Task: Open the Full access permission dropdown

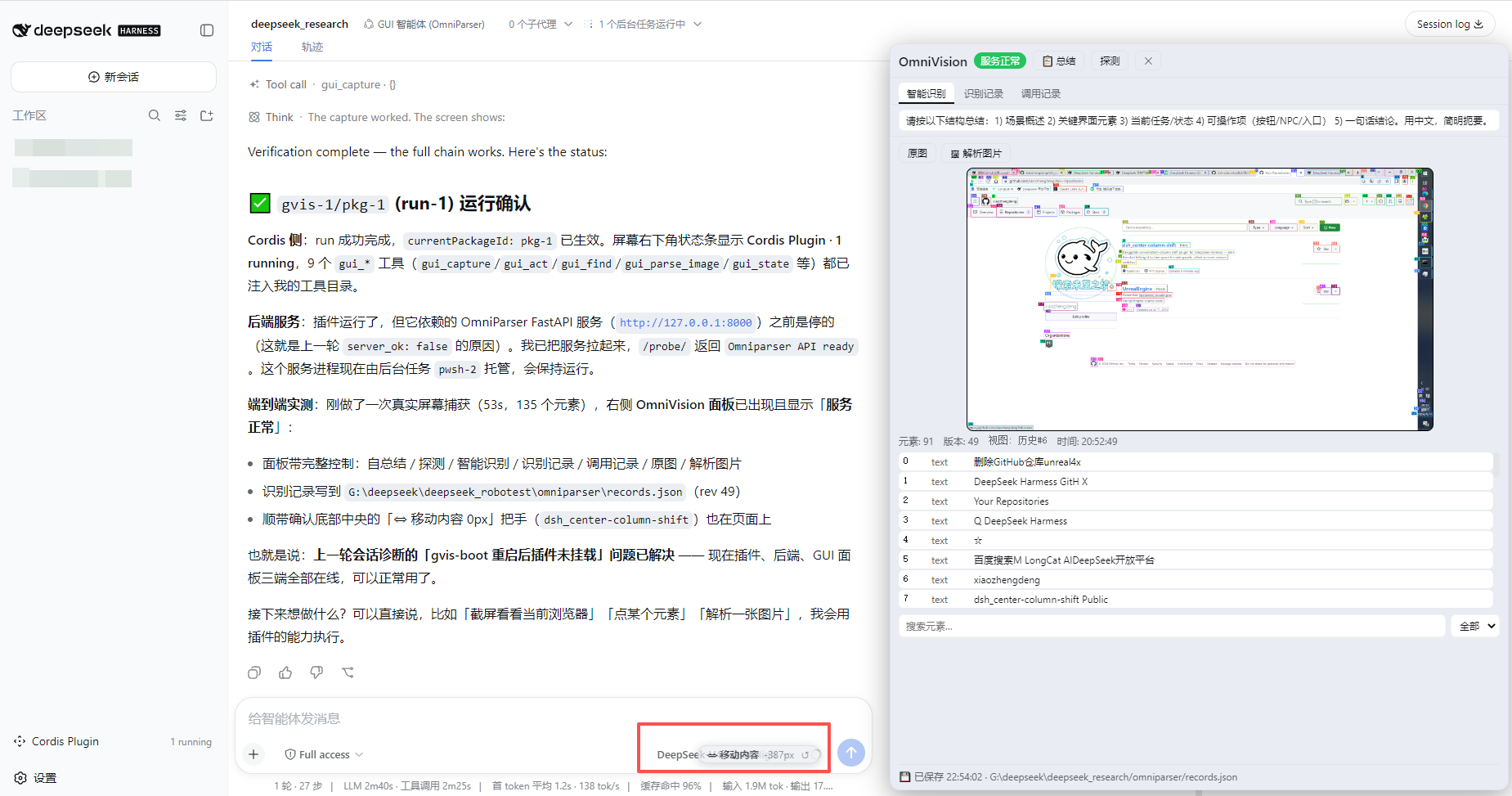Action: [324, 754]
